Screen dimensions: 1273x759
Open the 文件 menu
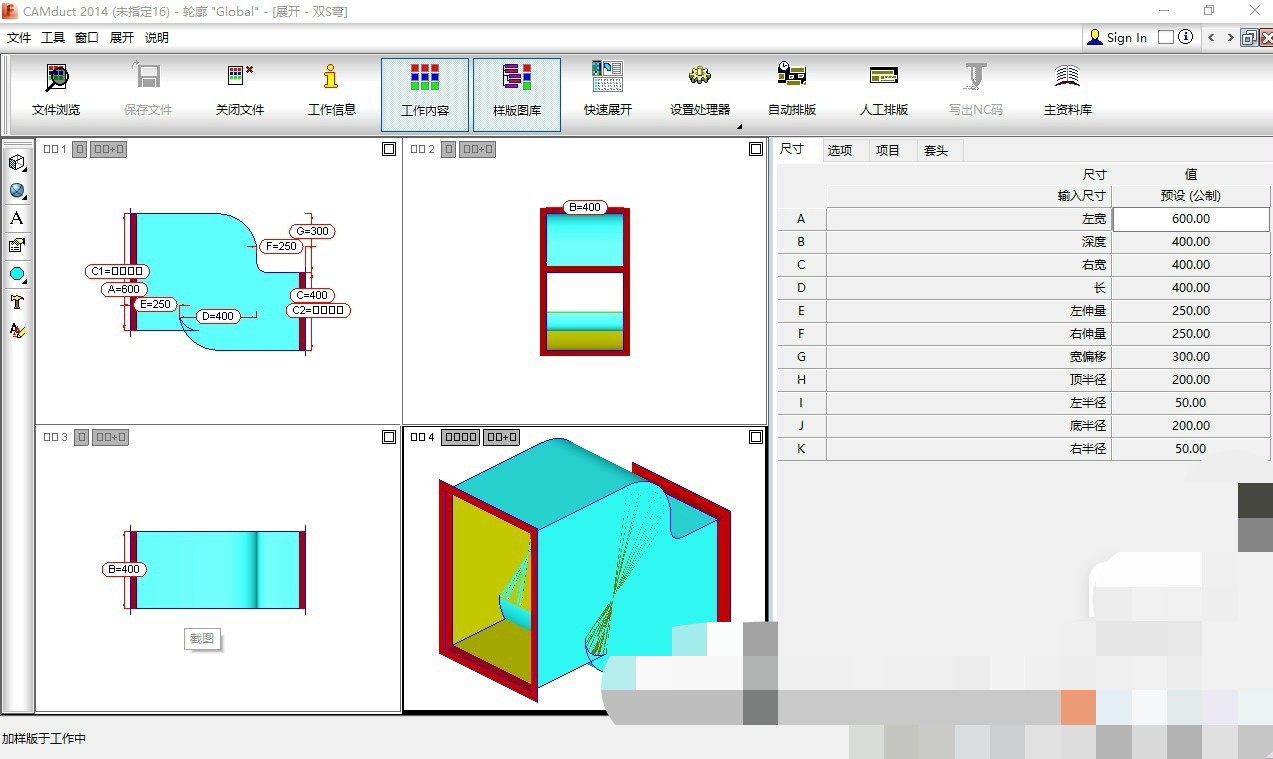click(x=19, y=37)
